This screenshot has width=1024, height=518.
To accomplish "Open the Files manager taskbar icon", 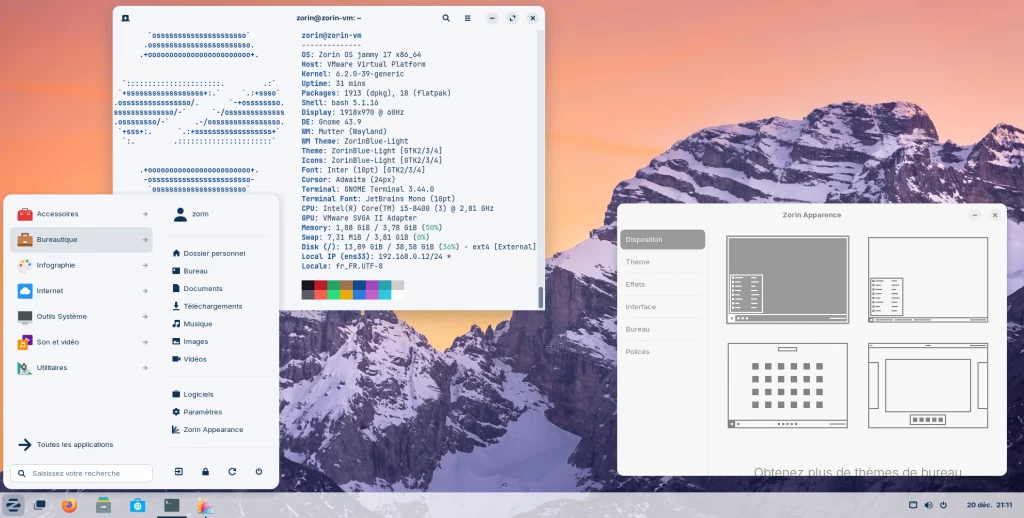I will coord(104,505).
